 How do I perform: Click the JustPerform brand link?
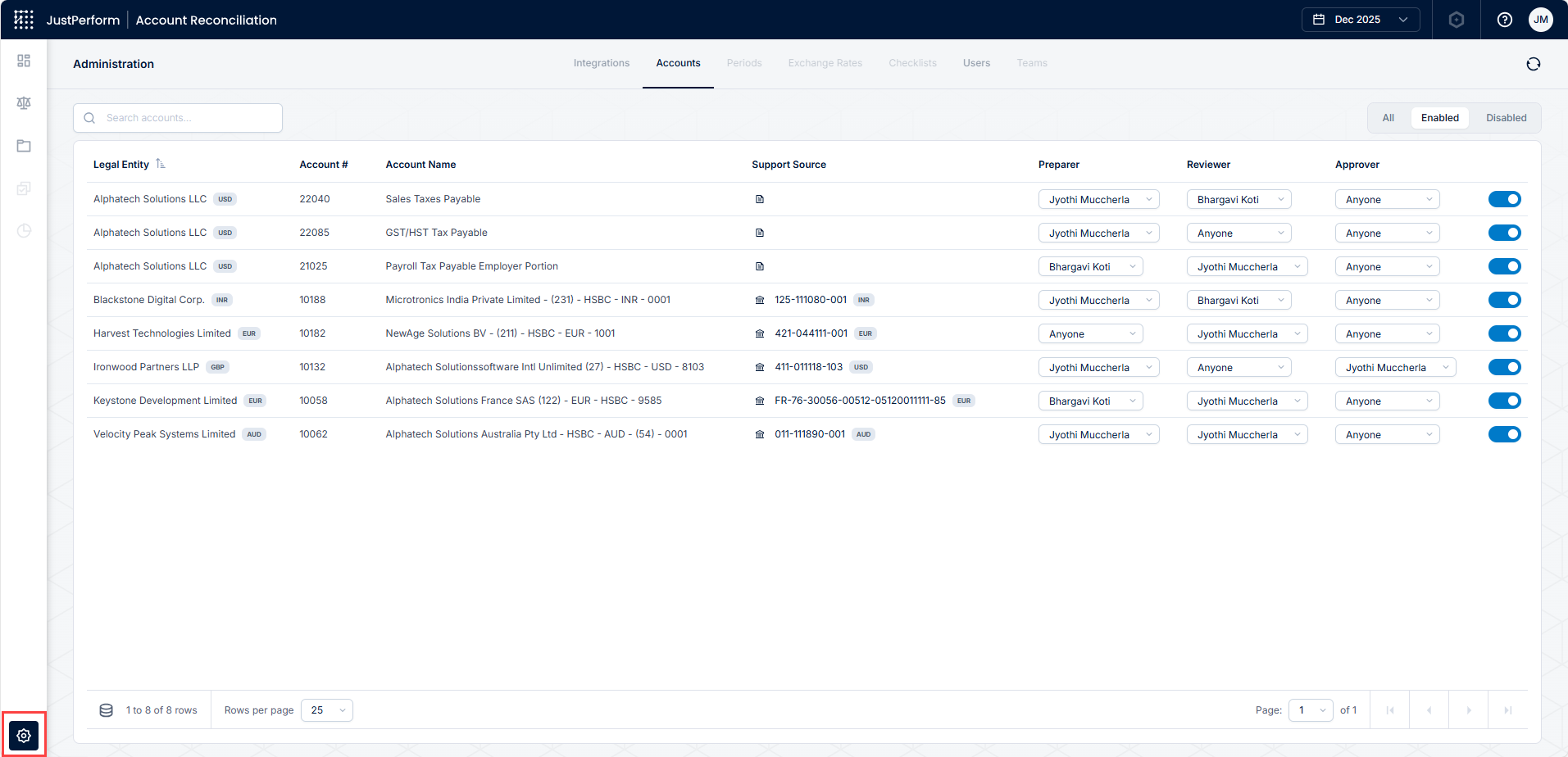click(83, 20)
